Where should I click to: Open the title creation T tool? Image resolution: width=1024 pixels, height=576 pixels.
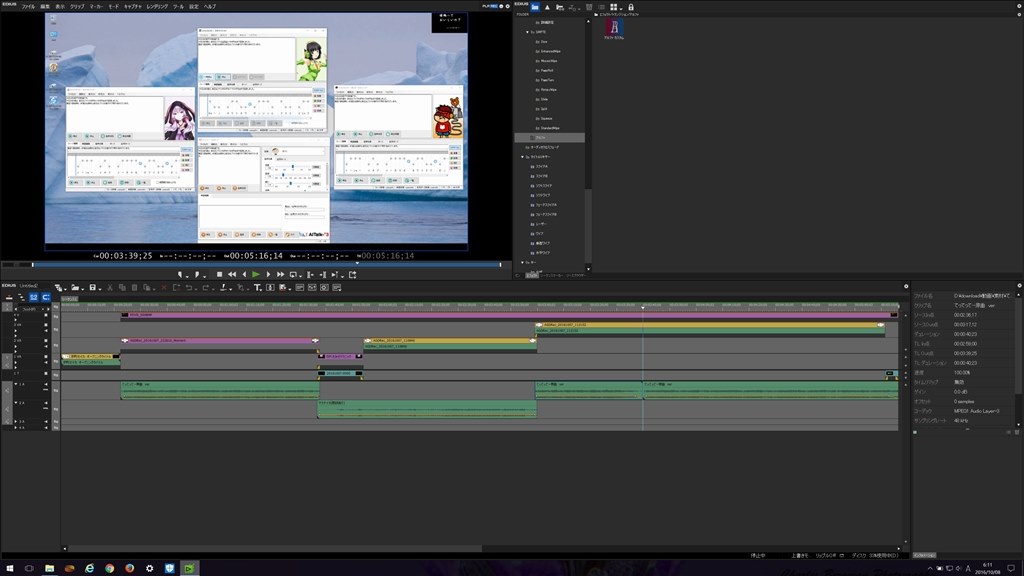257,287
